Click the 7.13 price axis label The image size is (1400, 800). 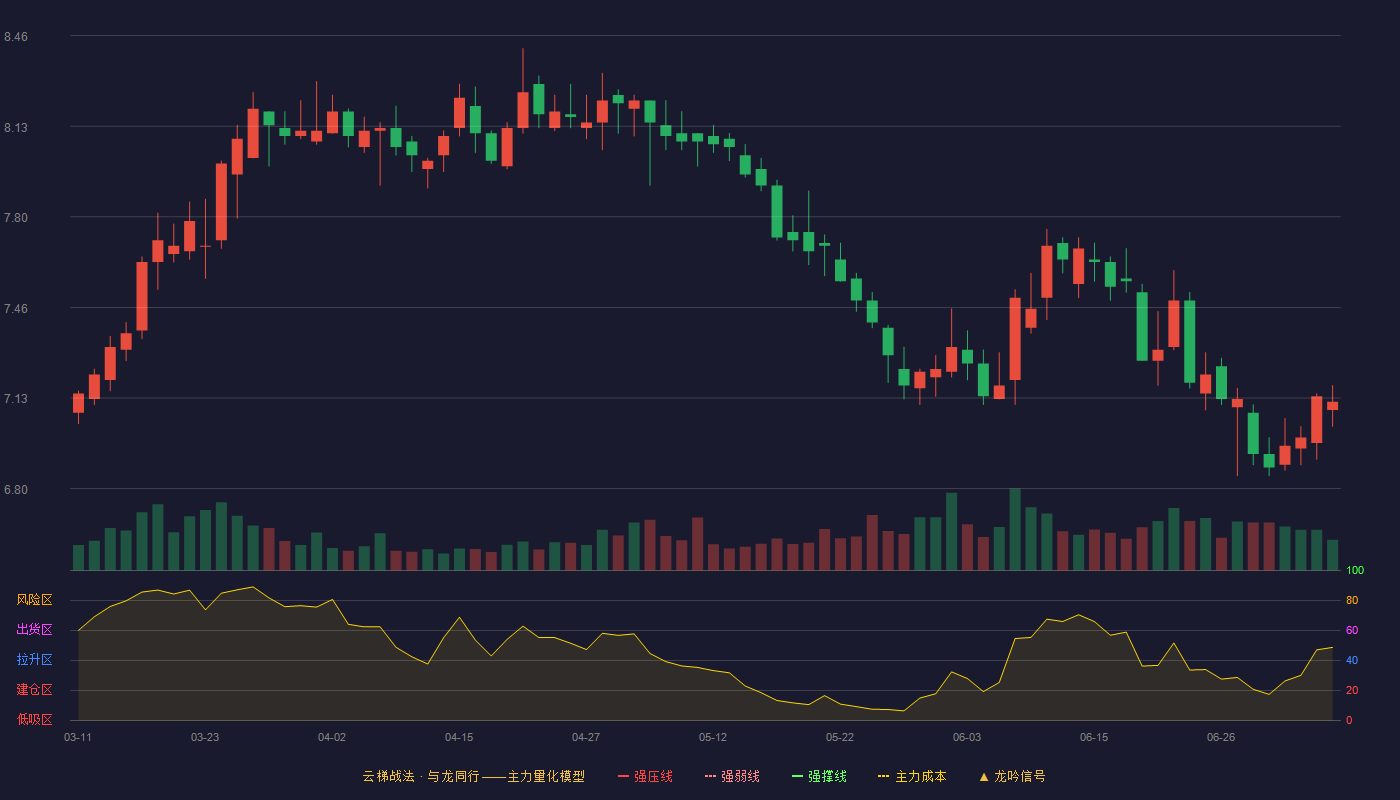pyautogui.click(x=16, y=399)
